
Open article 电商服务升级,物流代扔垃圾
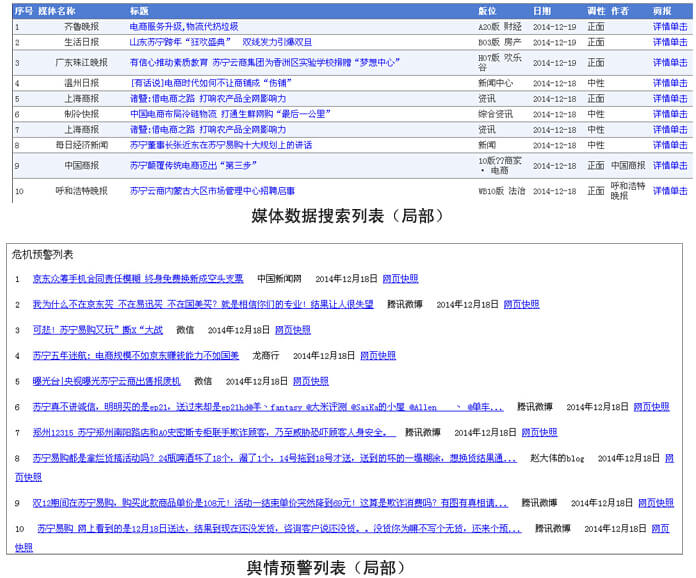click(x=184, y=27)
